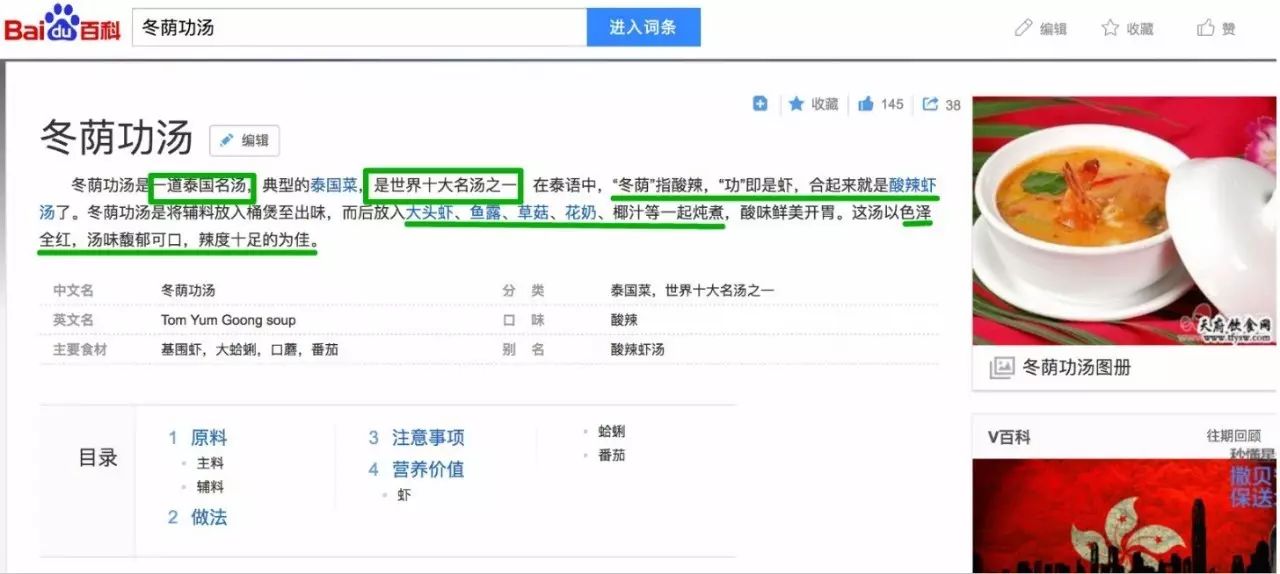The width and height of the screenshot is (1280, 574).
Task: Click the tom yum soup photo thumbnail
Action: [1124, 221]
